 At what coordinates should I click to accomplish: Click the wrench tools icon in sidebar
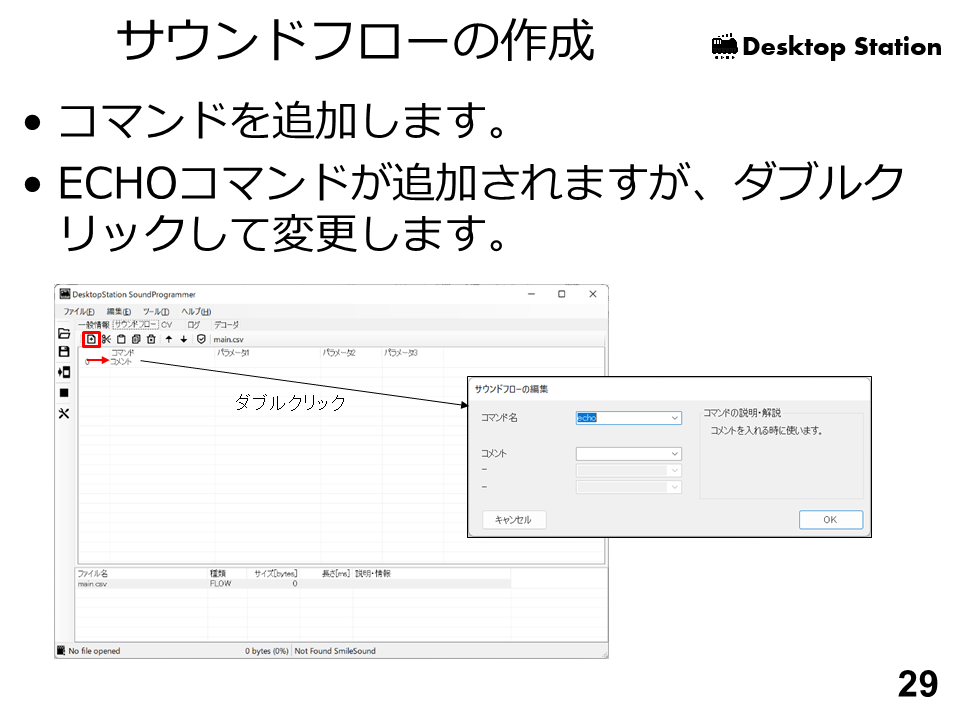pos(64,413)
